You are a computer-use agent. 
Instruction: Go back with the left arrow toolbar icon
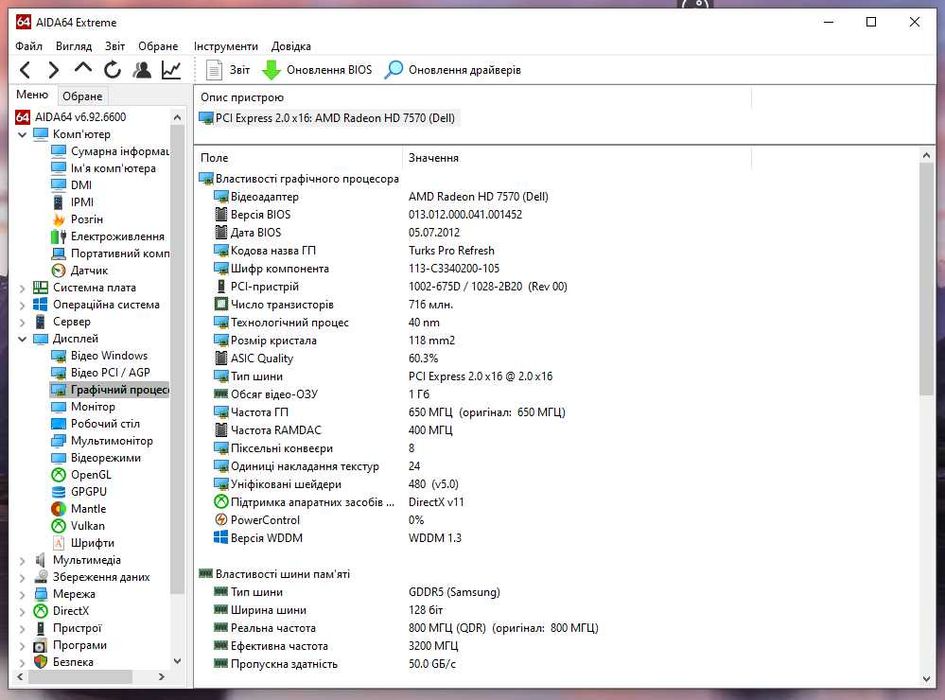coord(25,70)
